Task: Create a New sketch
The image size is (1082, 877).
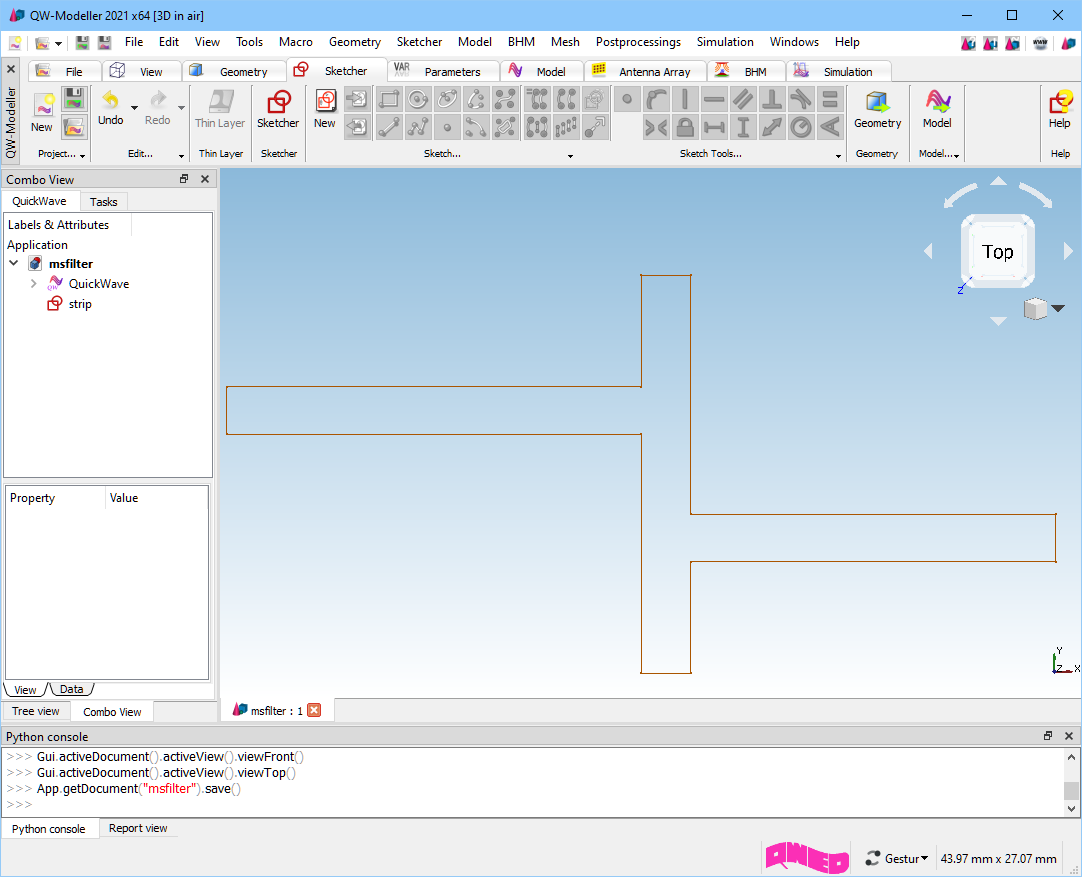Action: (x=325, y=110)
